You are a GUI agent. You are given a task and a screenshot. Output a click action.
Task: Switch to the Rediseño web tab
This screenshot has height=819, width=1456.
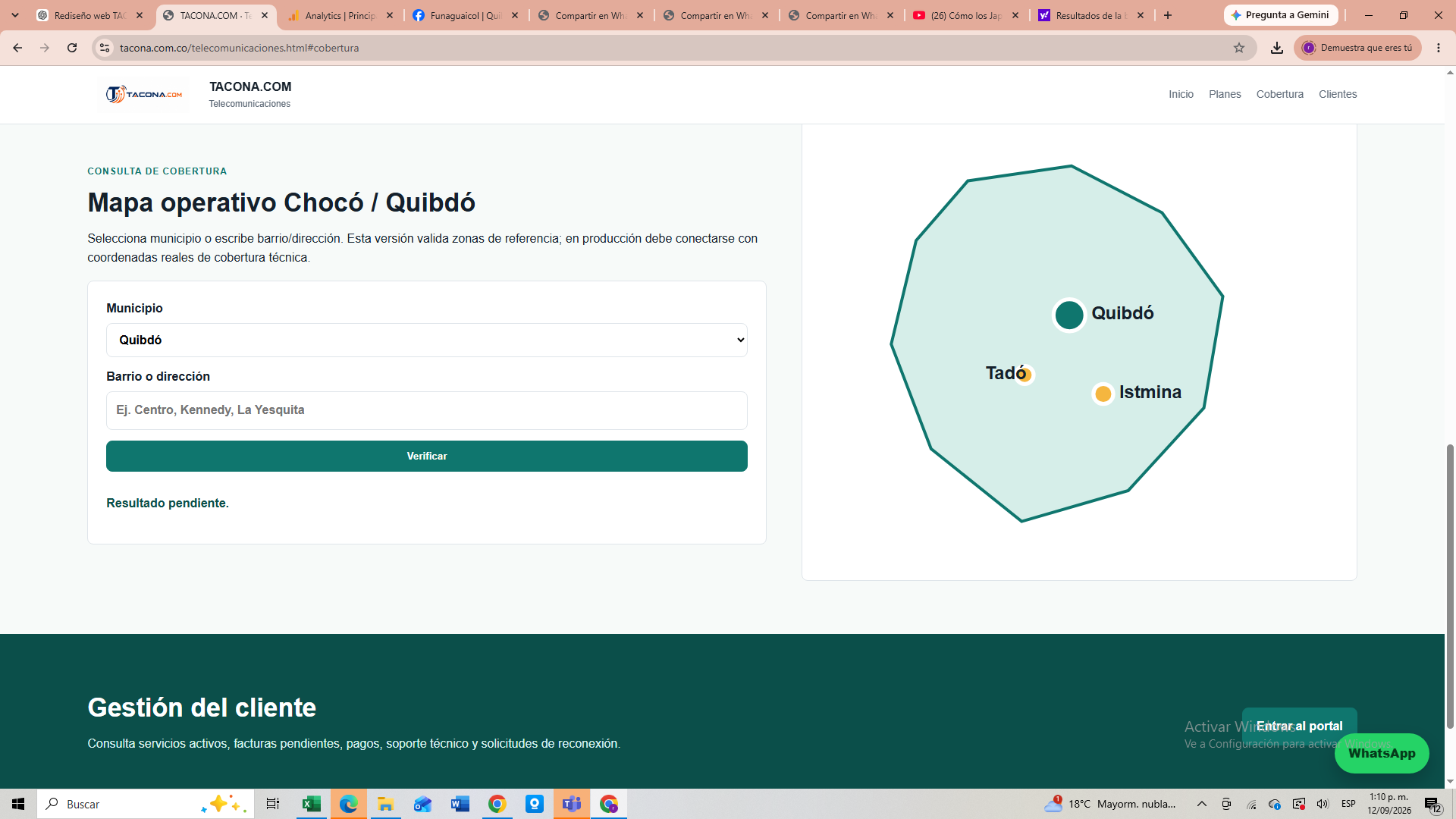[90, 15]
